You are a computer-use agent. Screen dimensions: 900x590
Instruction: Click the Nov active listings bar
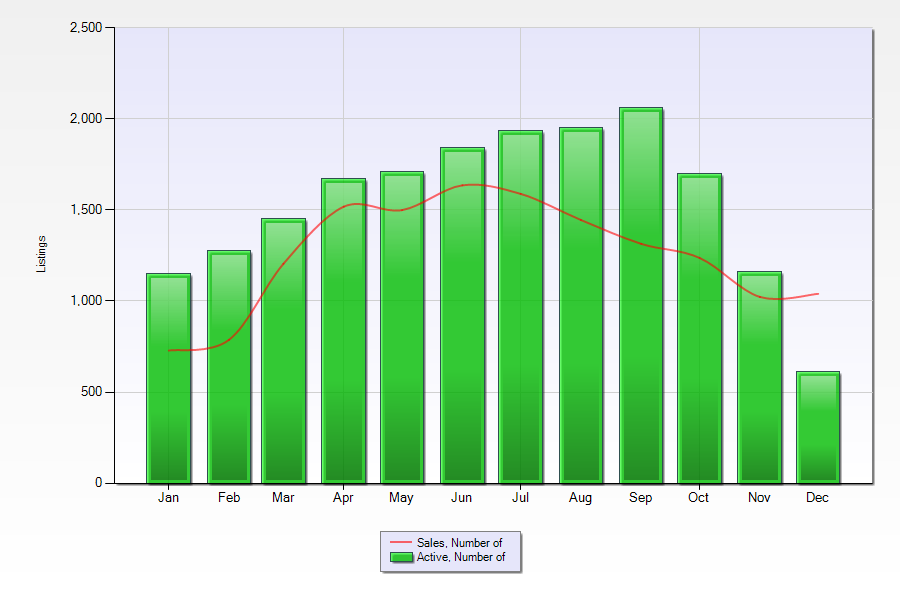759,377
